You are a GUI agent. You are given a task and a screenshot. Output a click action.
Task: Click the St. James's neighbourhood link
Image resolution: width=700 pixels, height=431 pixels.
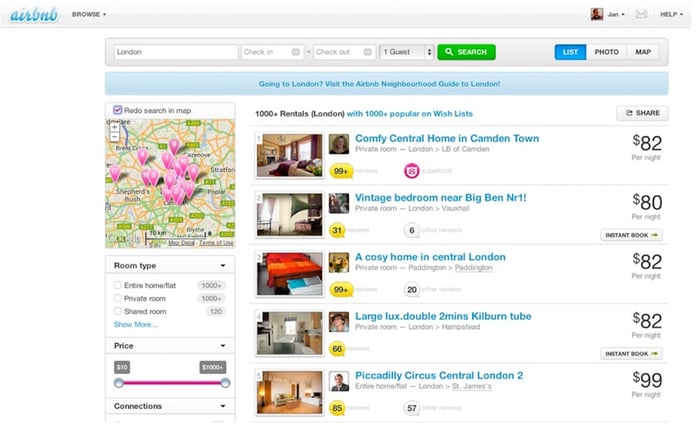pyautogui.click(x=472, y=386)
